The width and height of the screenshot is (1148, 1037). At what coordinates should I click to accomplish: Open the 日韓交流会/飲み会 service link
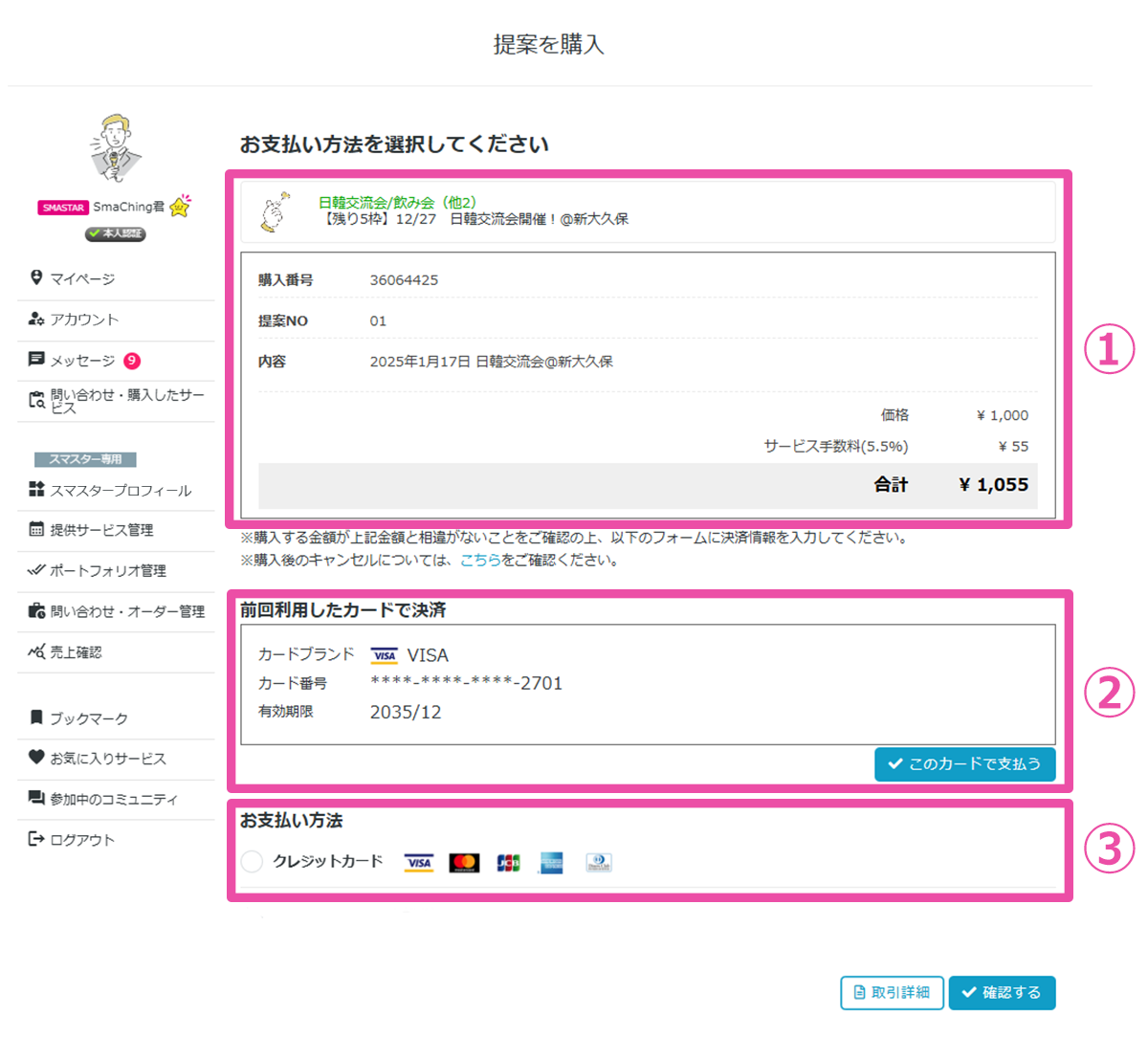point(397,202)
